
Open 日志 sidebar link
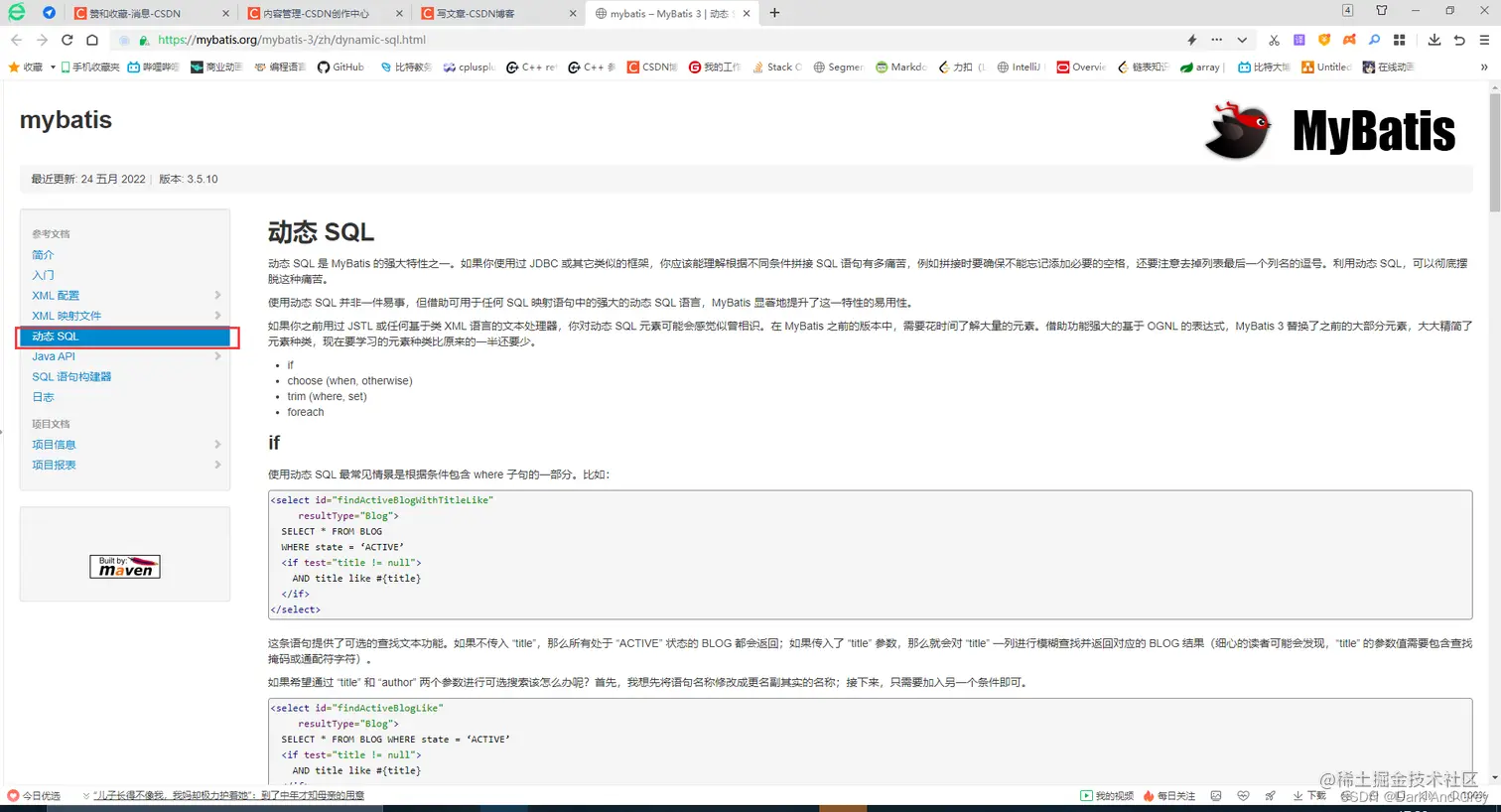[x=43, y=397]
